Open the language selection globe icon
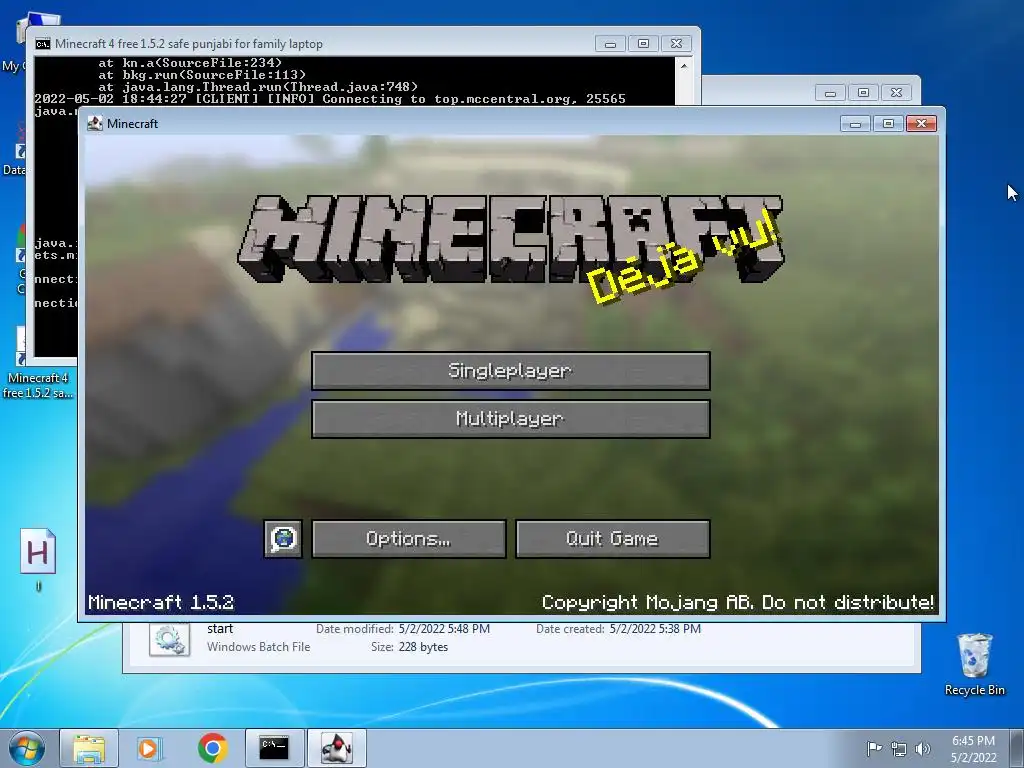This screenshot has width=1024, height=768. pyautogui.click(x=283, y=539)
